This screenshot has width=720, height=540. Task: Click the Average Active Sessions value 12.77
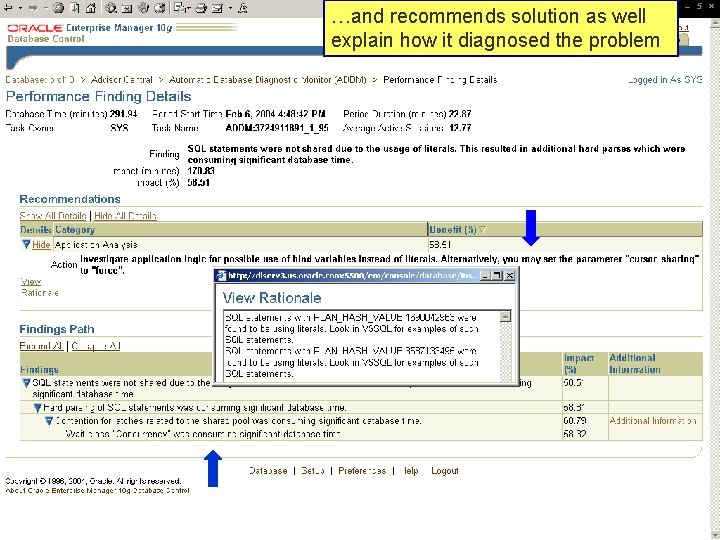point(460,128)
